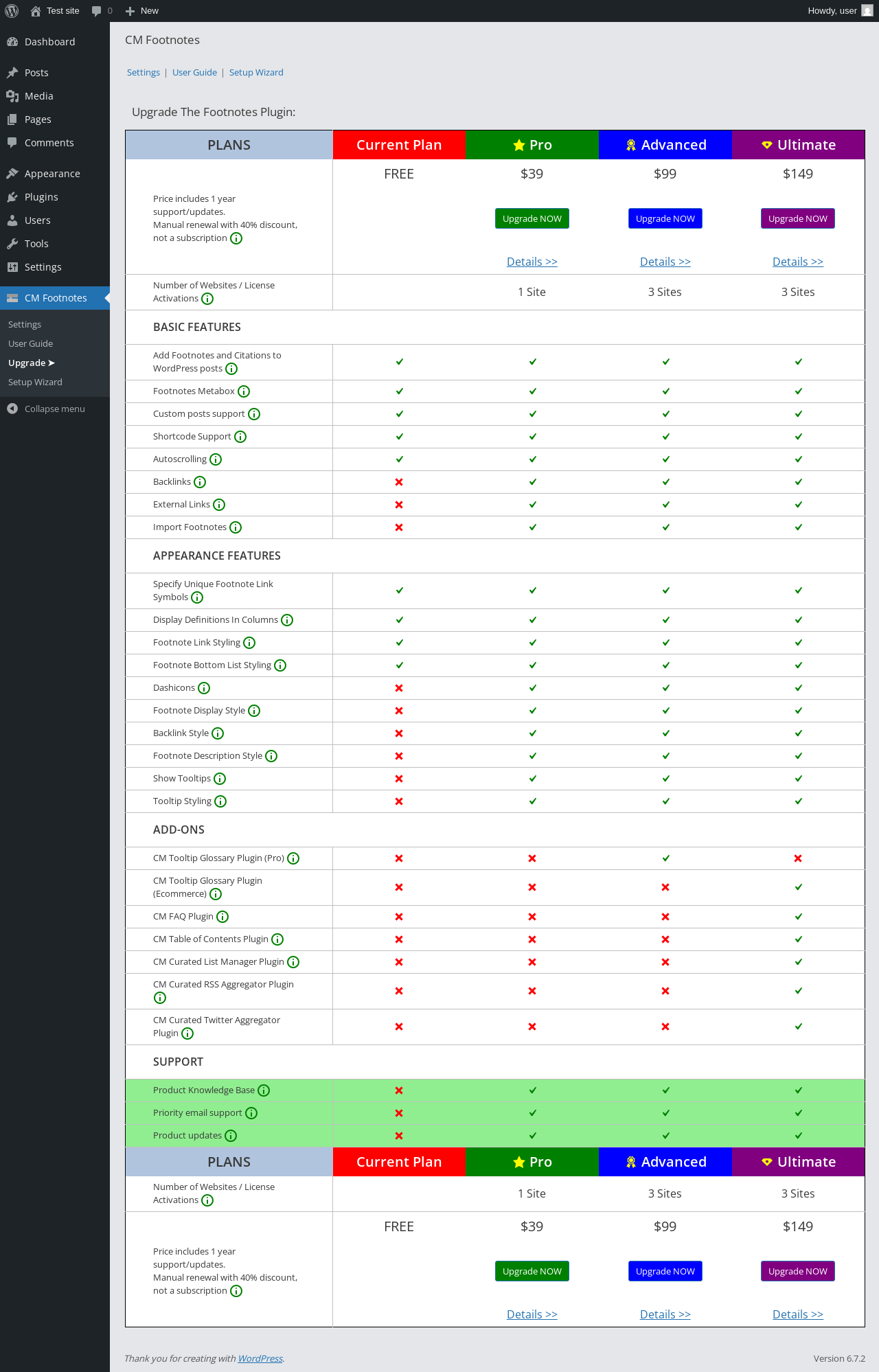The image size is (879, 1372).
Task: Open the Media library menu
Action: click(55, 96)
